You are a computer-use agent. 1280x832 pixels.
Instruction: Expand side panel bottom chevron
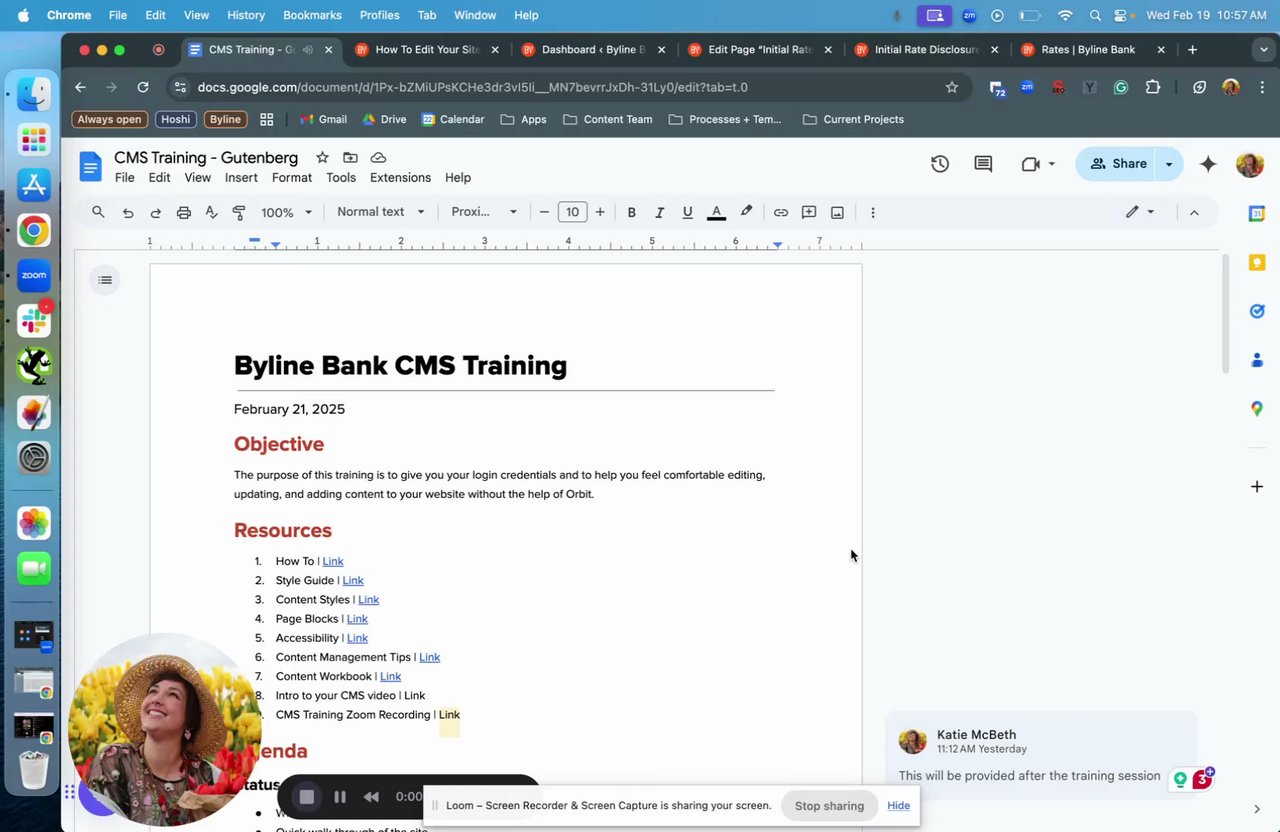pyautogui.click(x=1257, y=809)
